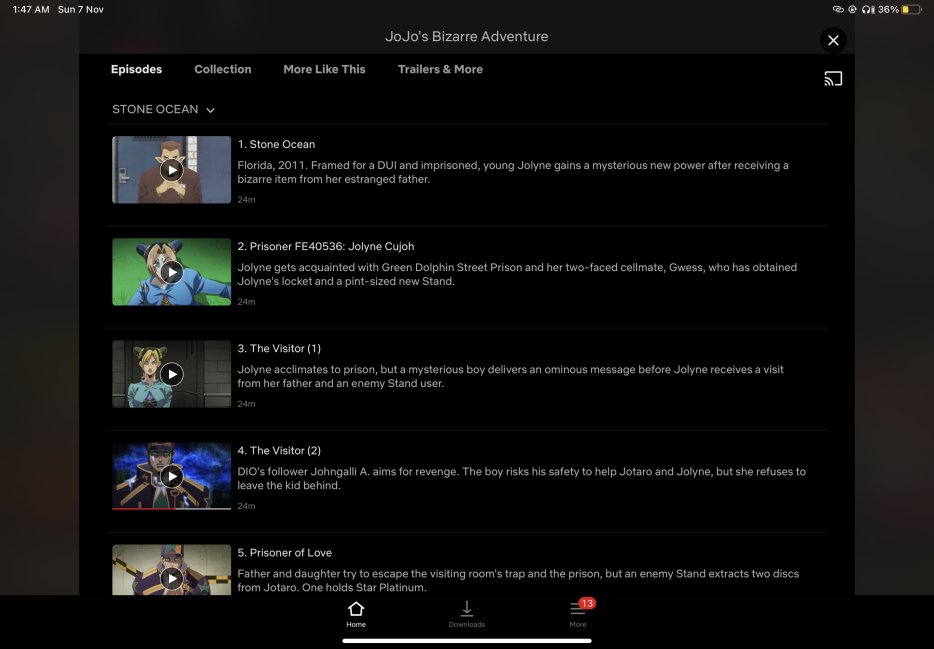Select the '3. The Visitor (1)' title
Screen dimensions: 934x649
pos(279,348)
